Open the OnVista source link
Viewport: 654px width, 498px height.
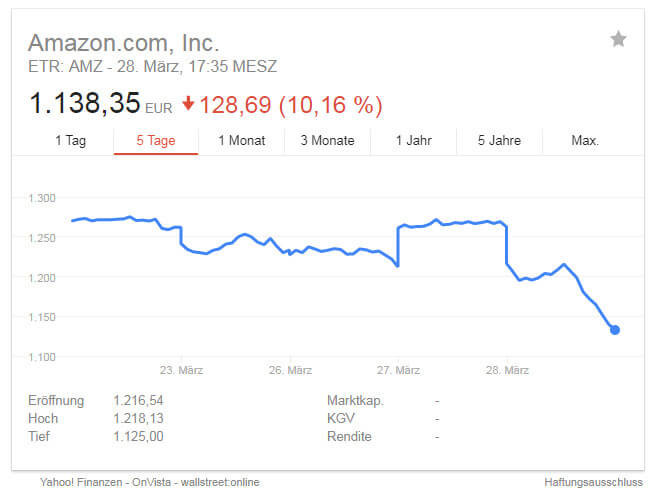147,482
